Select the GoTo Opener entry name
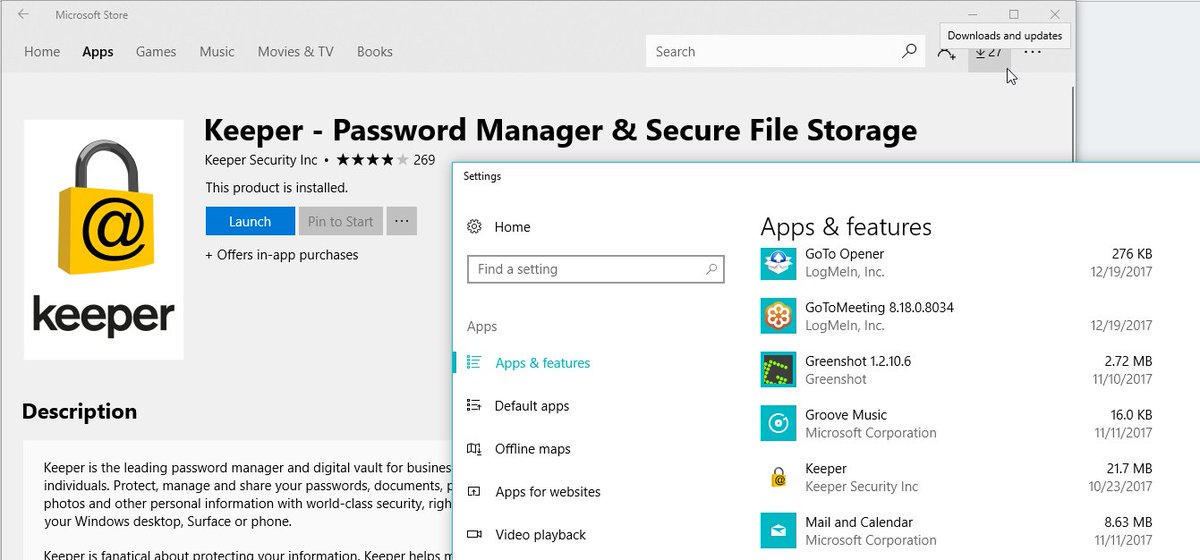Screen dimensions: 1200x560 [x=845, y=254]
